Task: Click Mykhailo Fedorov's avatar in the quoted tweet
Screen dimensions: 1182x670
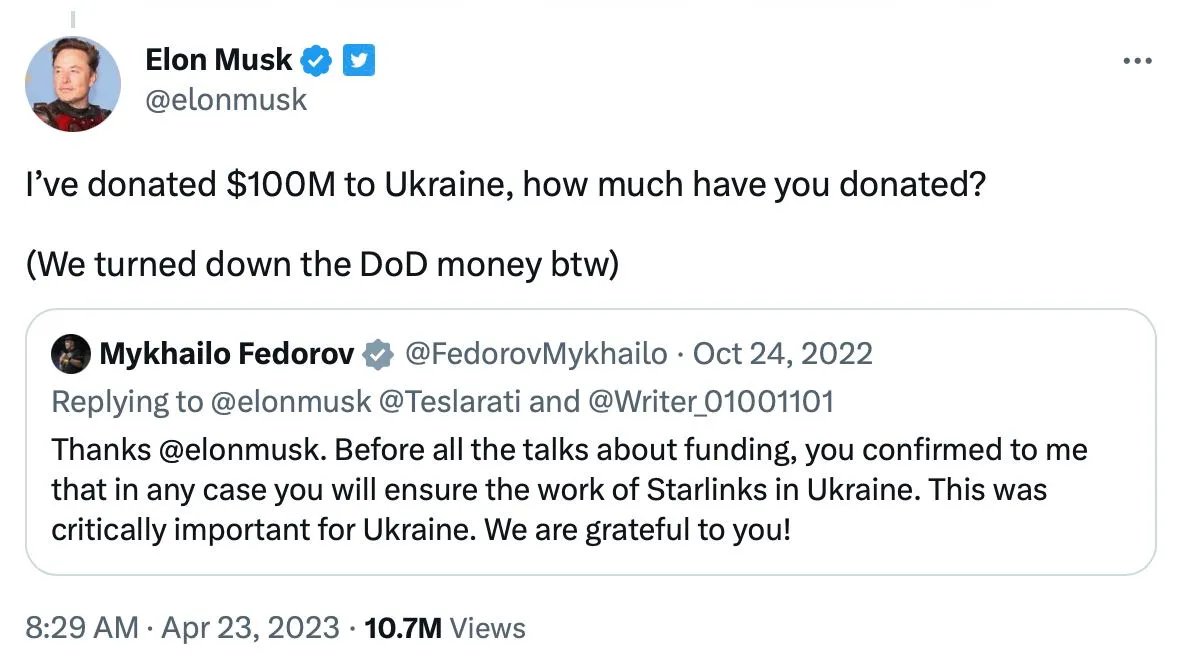Action: 72,353
